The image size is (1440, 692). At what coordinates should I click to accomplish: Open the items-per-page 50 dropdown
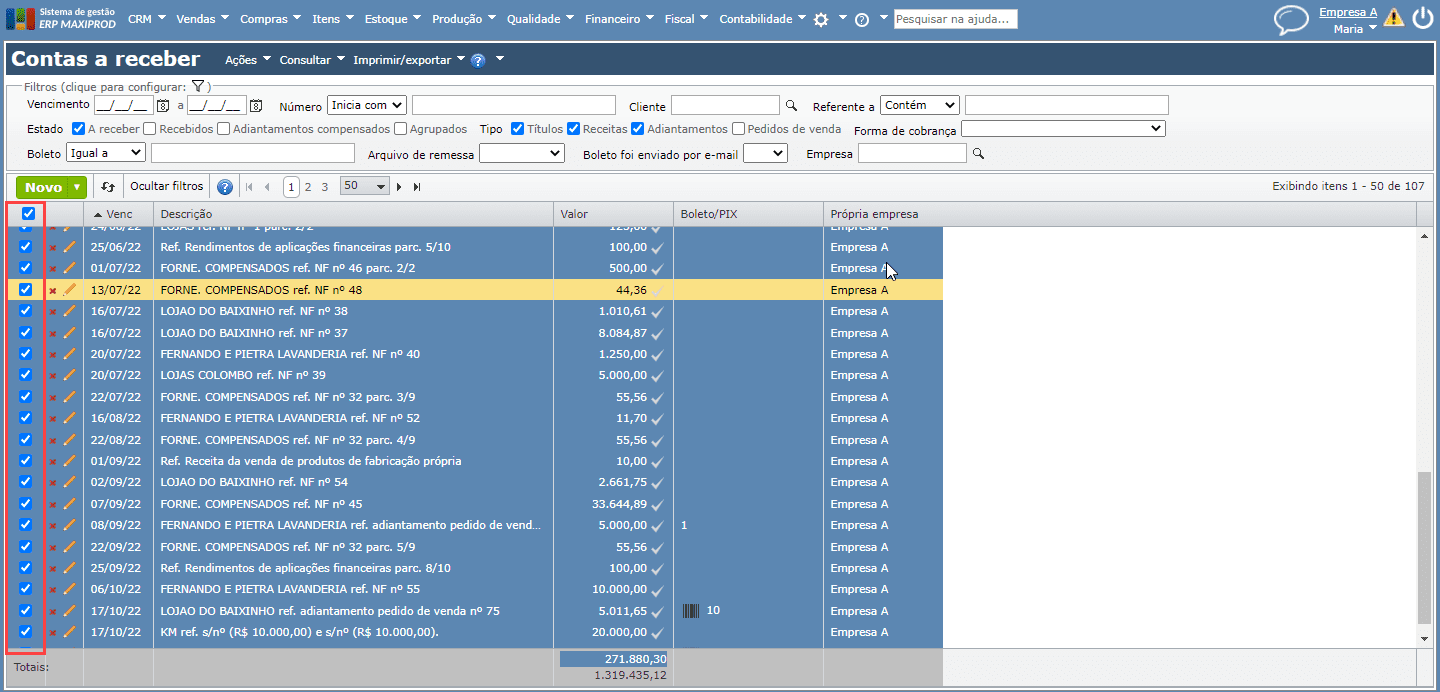click(x=365, y=187)
